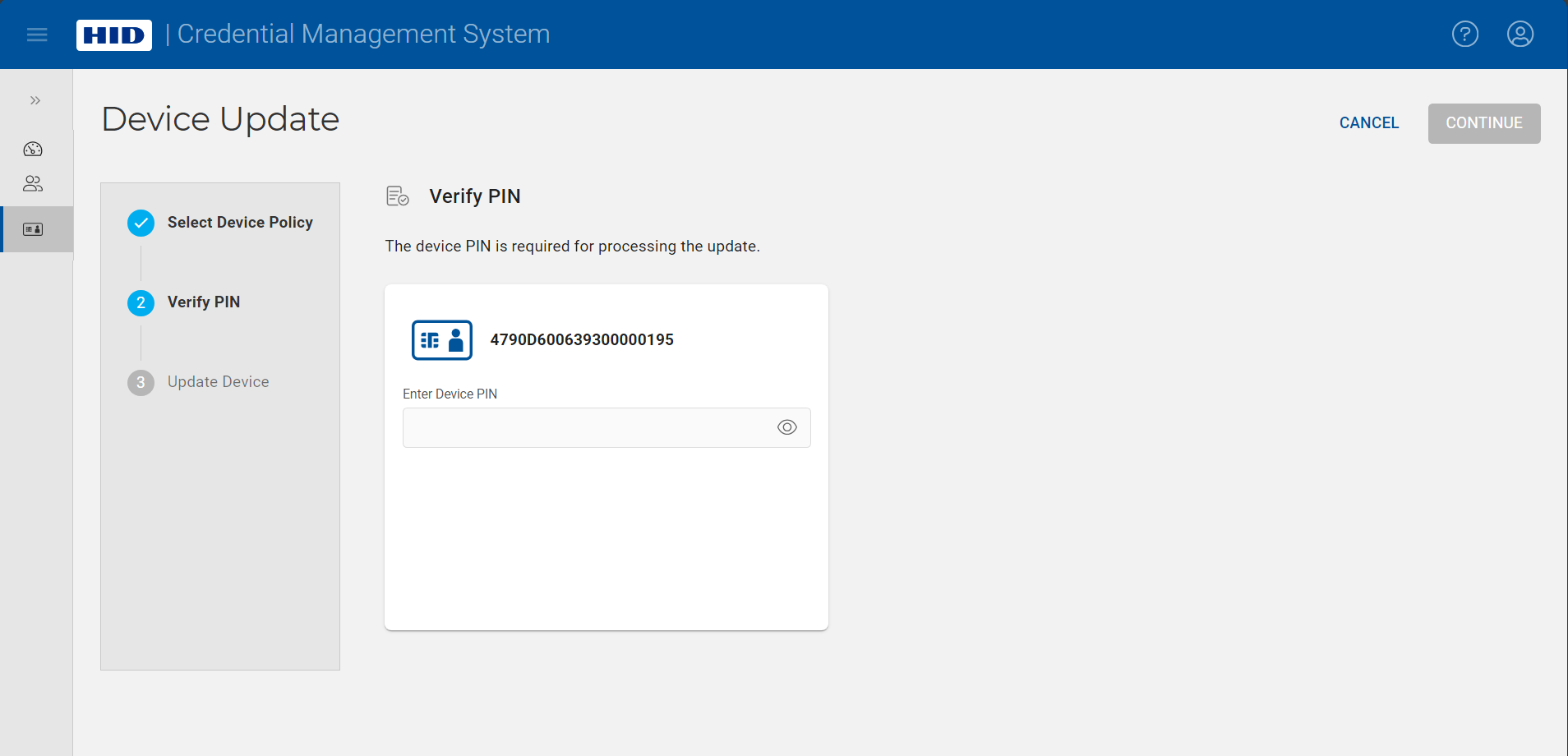1568x756 pixels.
Task: Toggle PIN visibility with the eye icon
Action: coord(787,427)
